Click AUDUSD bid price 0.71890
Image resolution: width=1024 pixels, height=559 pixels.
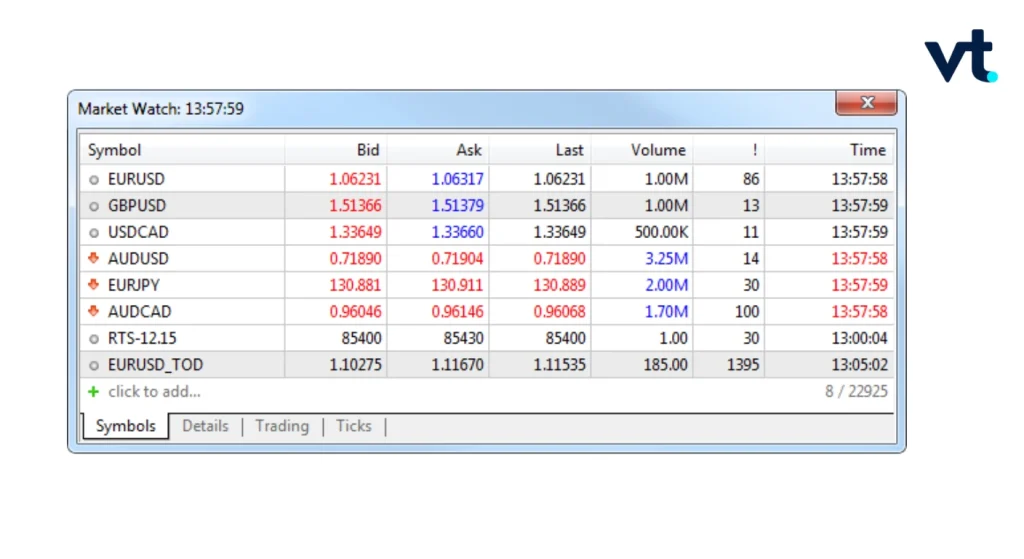[x=355, y=259]
